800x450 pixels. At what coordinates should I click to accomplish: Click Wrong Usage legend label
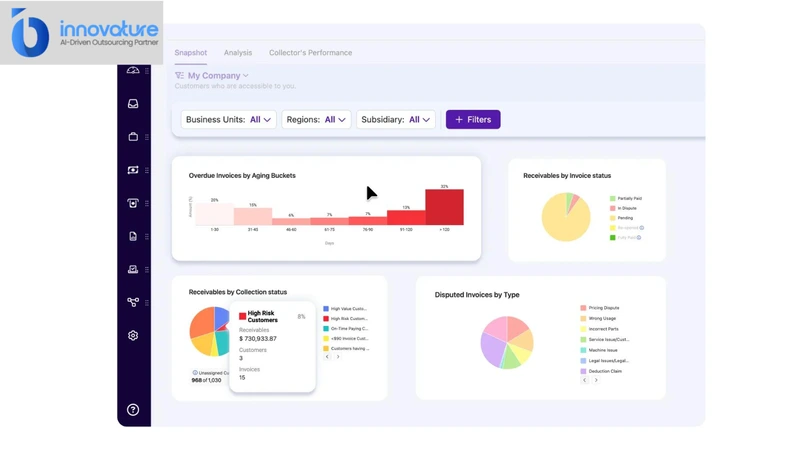[602, 318]
